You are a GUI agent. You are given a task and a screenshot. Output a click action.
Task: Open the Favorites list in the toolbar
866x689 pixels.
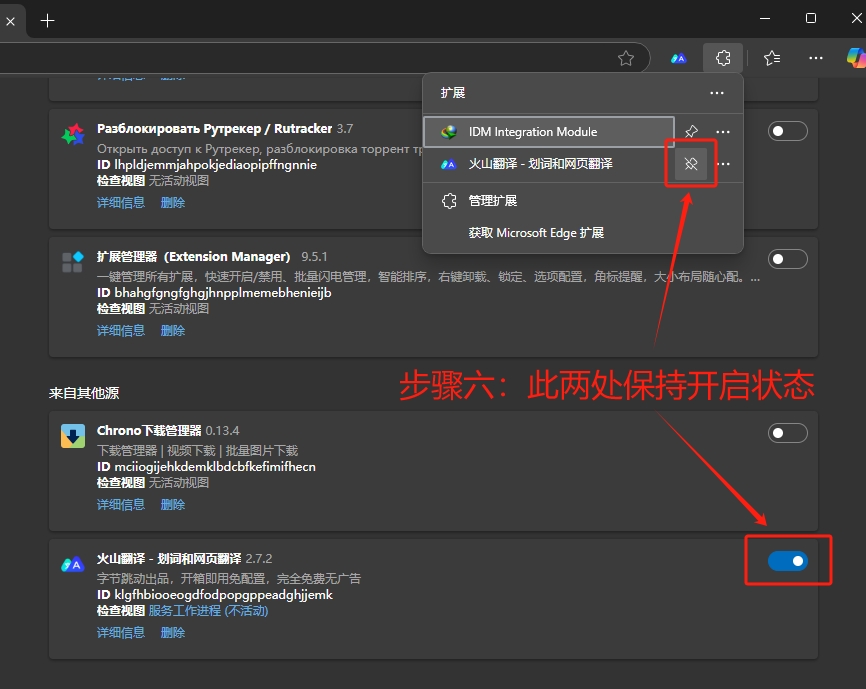pyautogui.click(x=772, y=58)
